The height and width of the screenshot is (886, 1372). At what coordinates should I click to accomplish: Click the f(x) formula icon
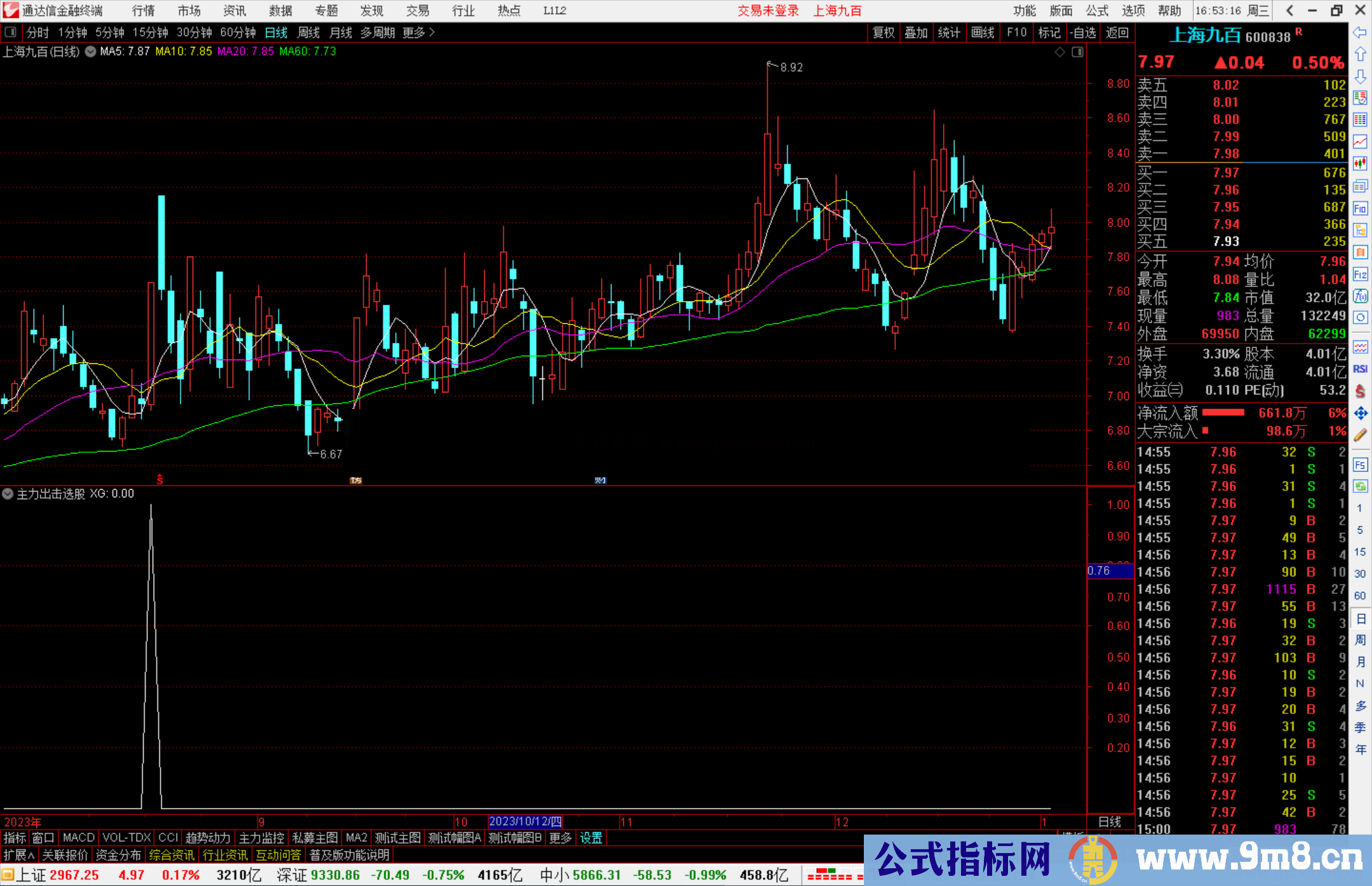pos(1360,296)
